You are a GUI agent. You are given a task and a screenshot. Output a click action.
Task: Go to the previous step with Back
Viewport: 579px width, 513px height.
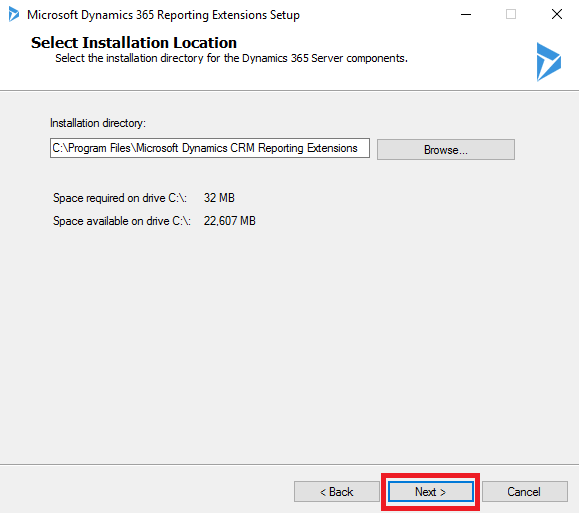pyautogui.click(x=336, y=492)
